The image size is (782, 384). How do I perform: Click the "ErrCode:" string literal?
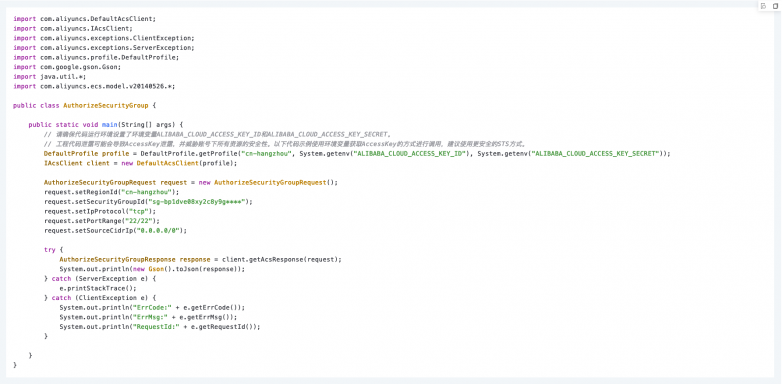(x=151, y=307)
